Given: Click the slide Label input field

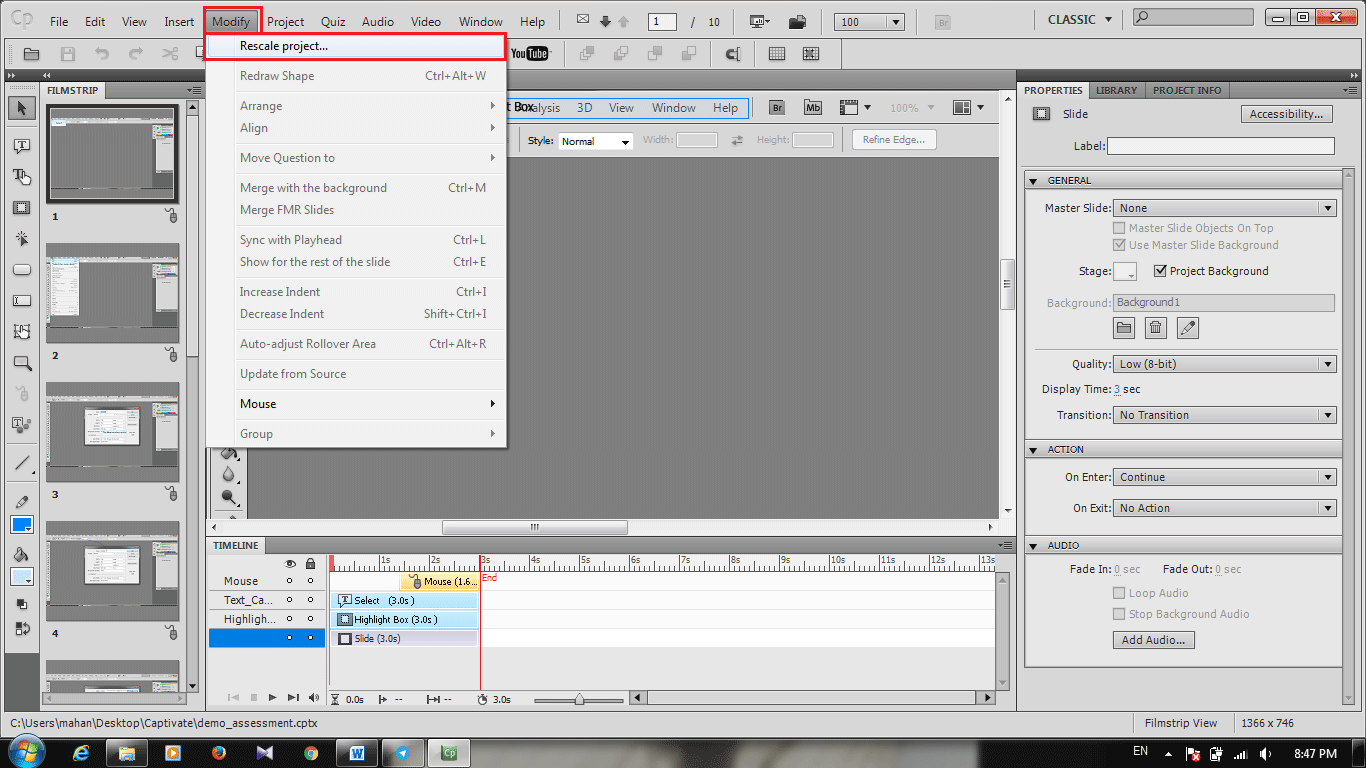Looking at the screenshot, I should pos(1220,146).
